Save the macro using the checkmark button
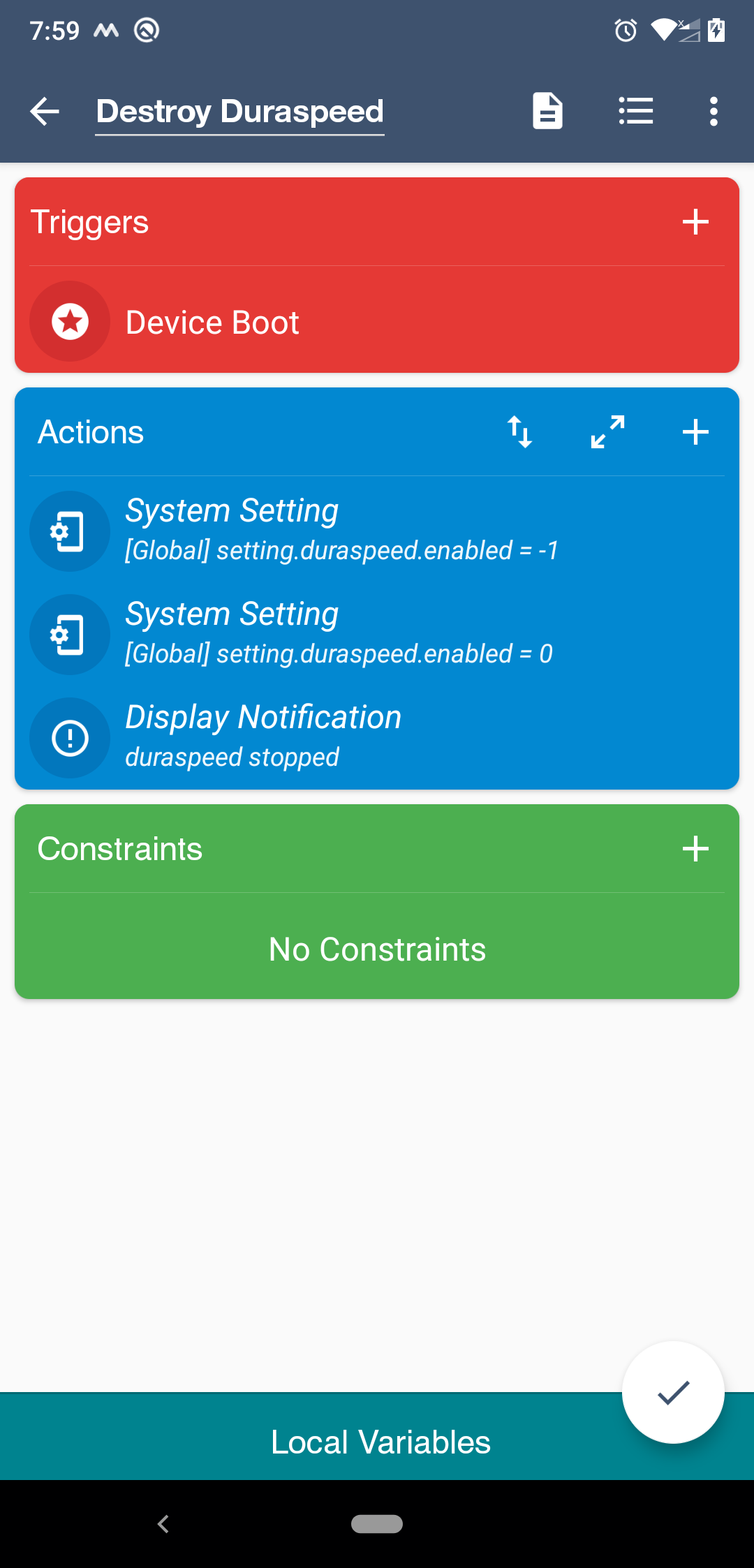The image size is (754, 1568). point(672,1393)
